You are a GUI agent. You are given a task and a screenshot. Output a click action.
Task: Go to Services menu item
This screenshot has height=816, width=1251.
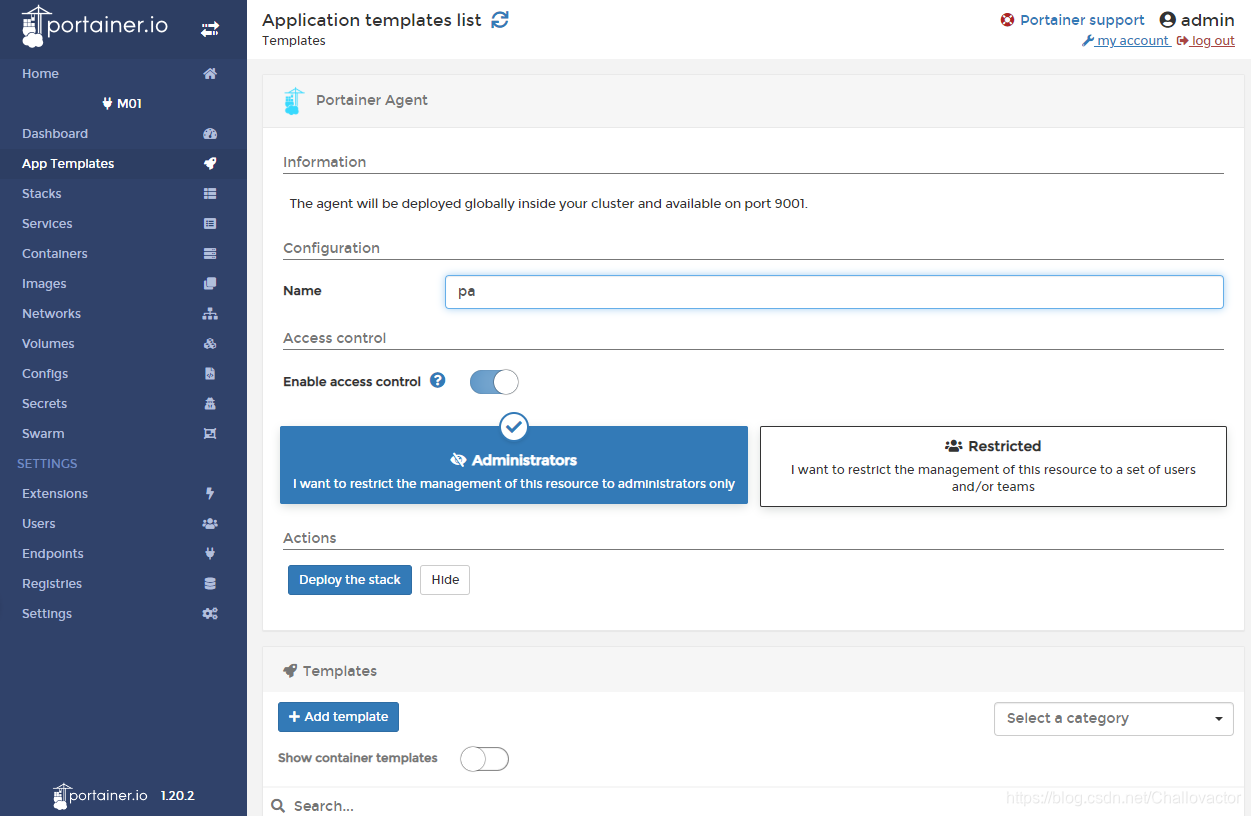pos(123,223)
